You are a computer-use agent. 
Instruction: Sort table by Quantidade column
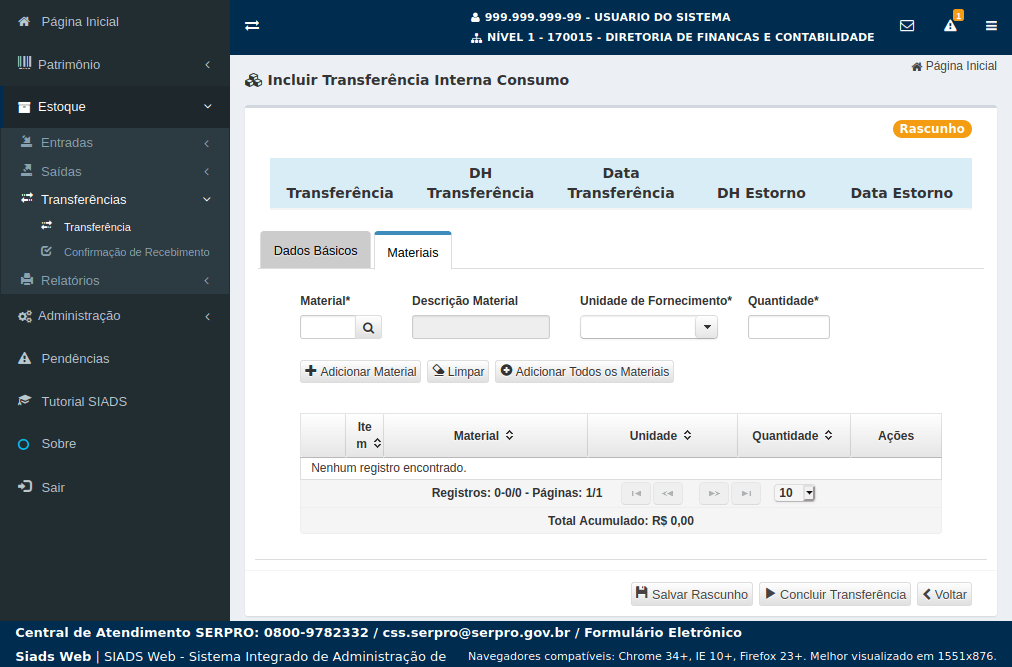tap(828, 435)
